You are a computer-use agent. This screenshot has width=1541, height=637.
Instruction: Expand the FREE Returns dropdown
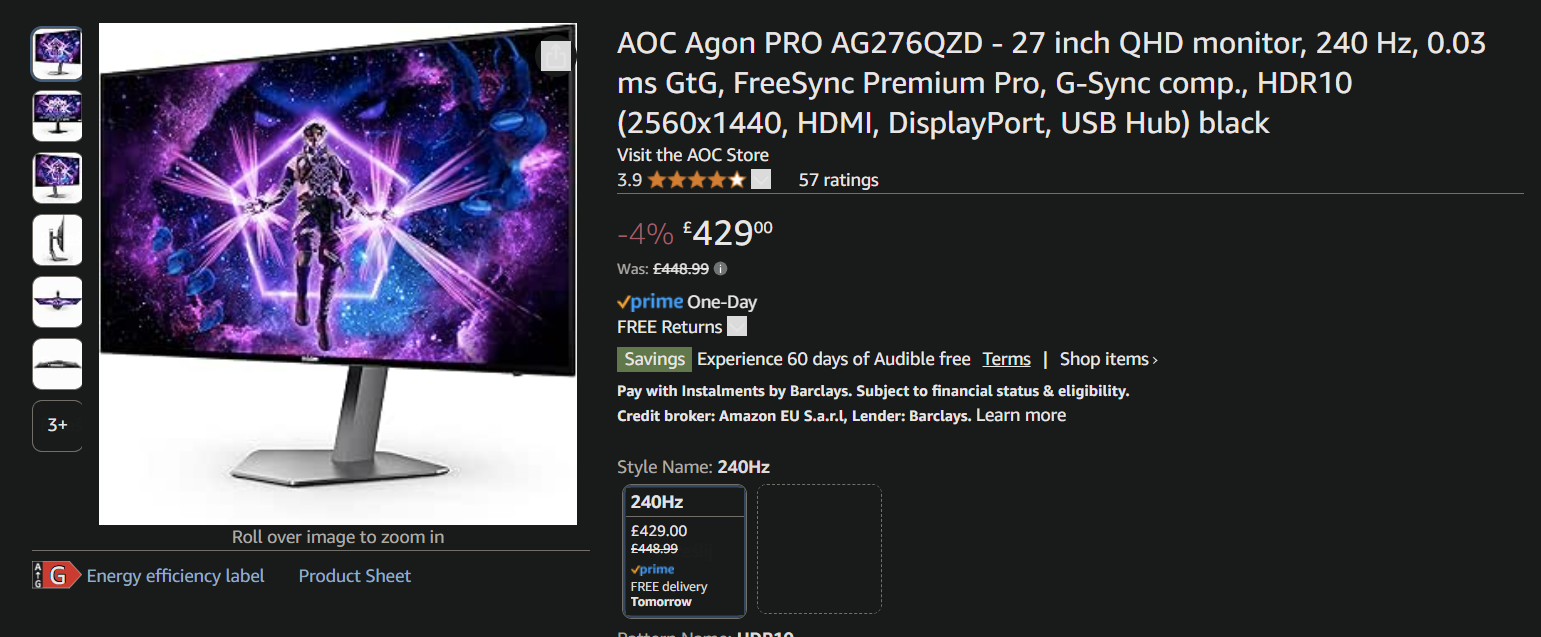coord(737,327)
